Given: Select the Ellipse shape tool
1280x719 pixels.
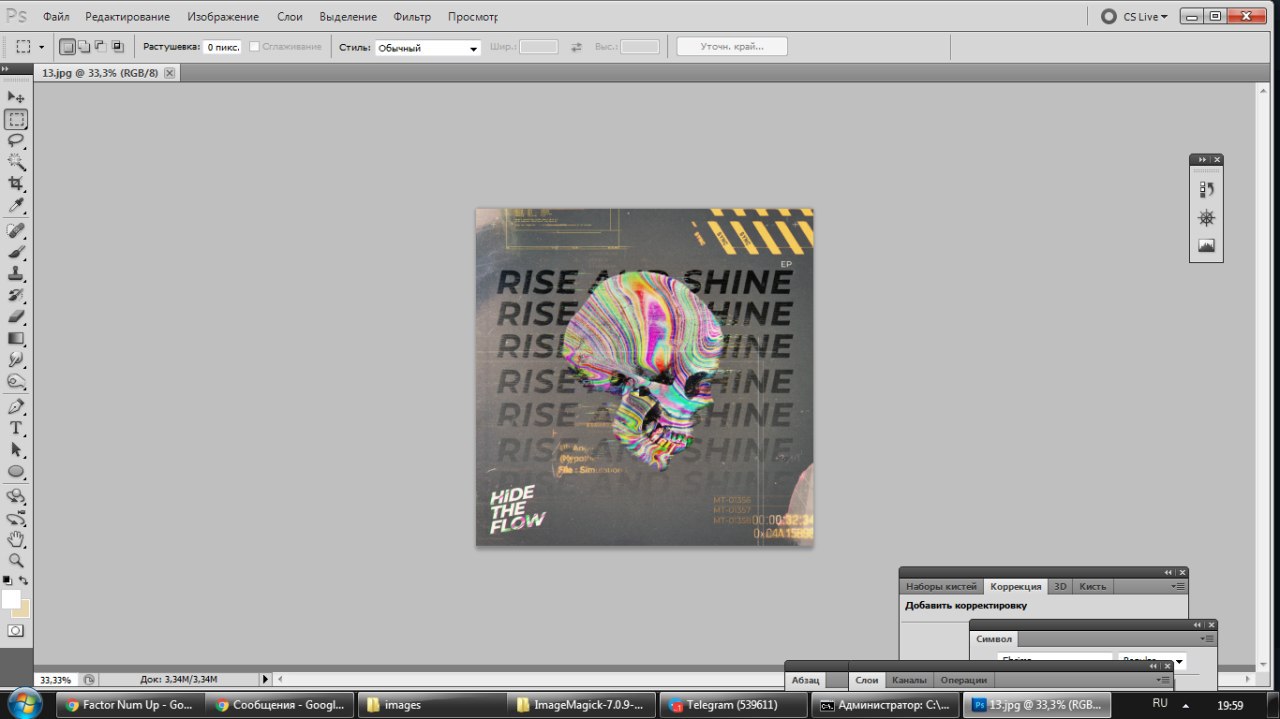Looking at the screenshot, I should 16,471.
